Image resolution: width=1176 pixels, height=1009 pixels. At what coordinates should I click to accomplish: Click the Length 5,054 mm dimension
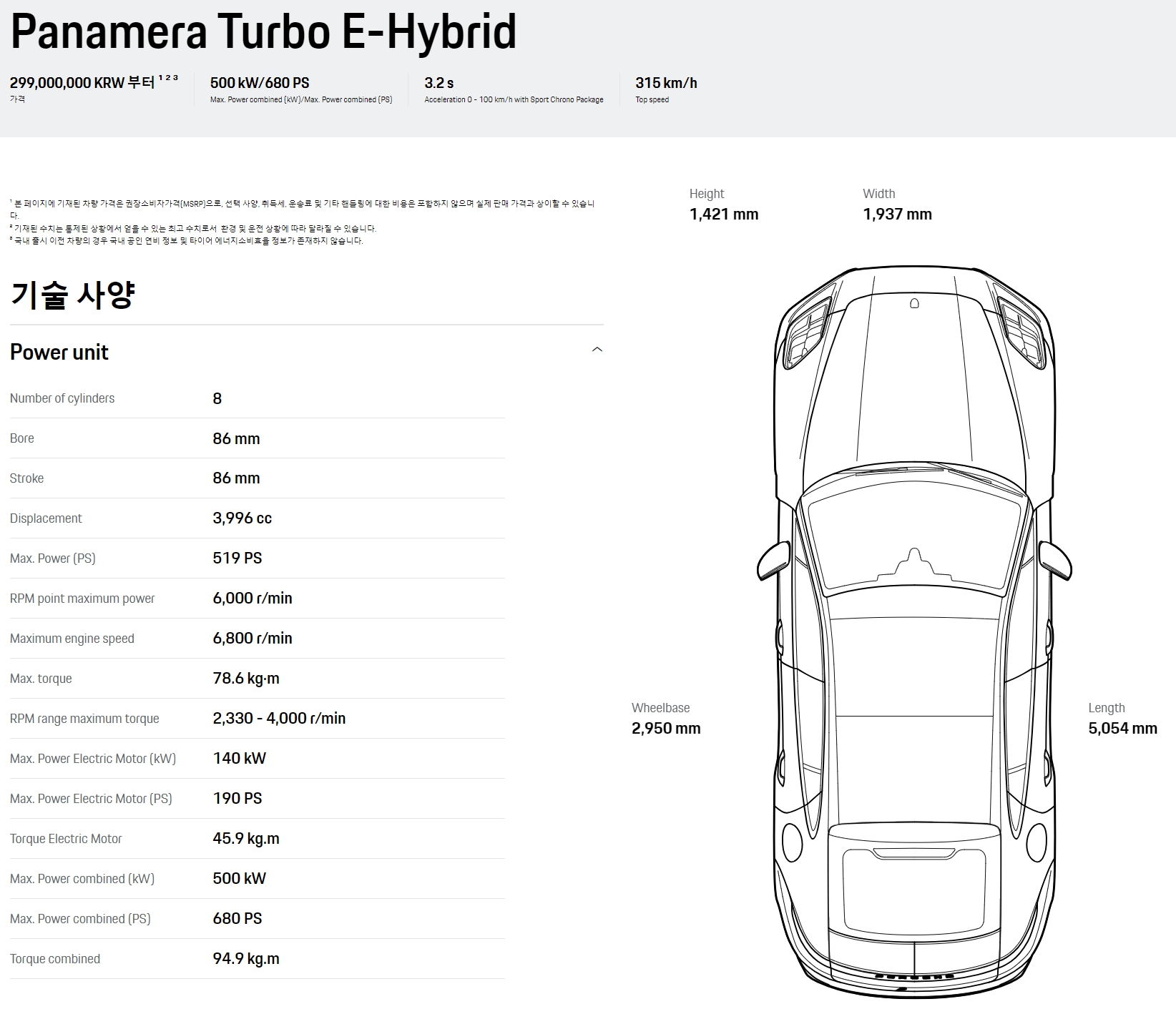[x=1122, y=719]
